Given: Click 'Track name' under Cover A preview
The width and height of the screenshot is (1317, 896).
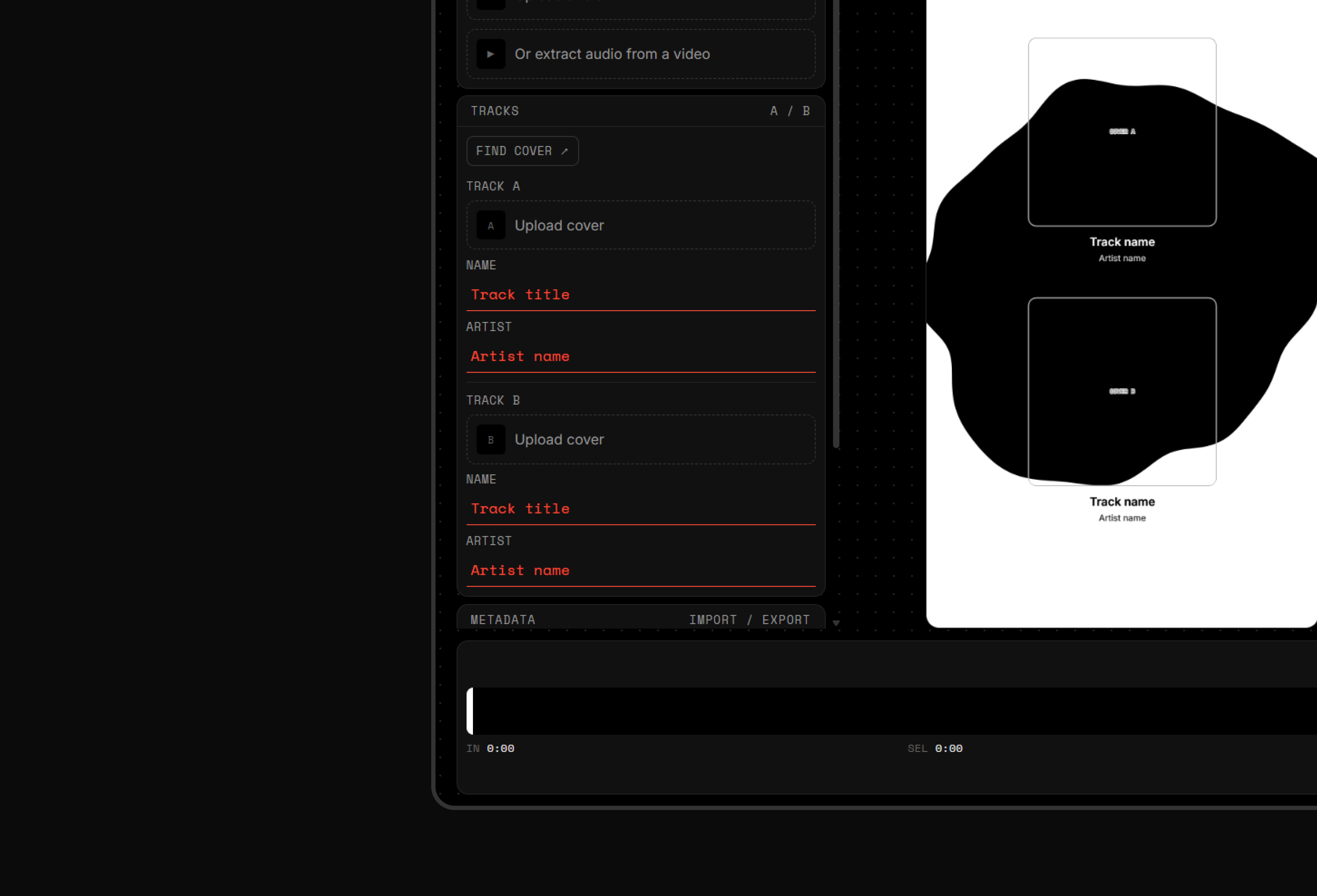Looking at the screenshot, I should pos(1122,242).
